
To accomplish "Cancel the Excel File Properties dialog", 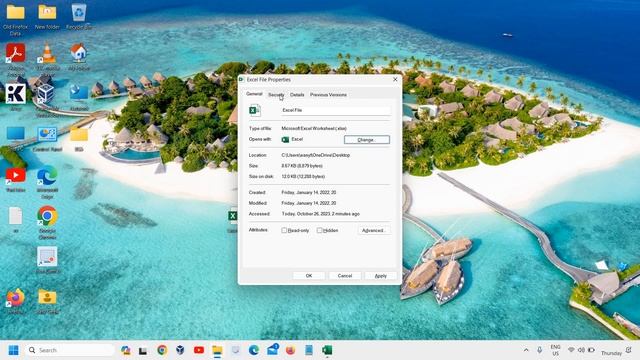I will click(344, 276).
